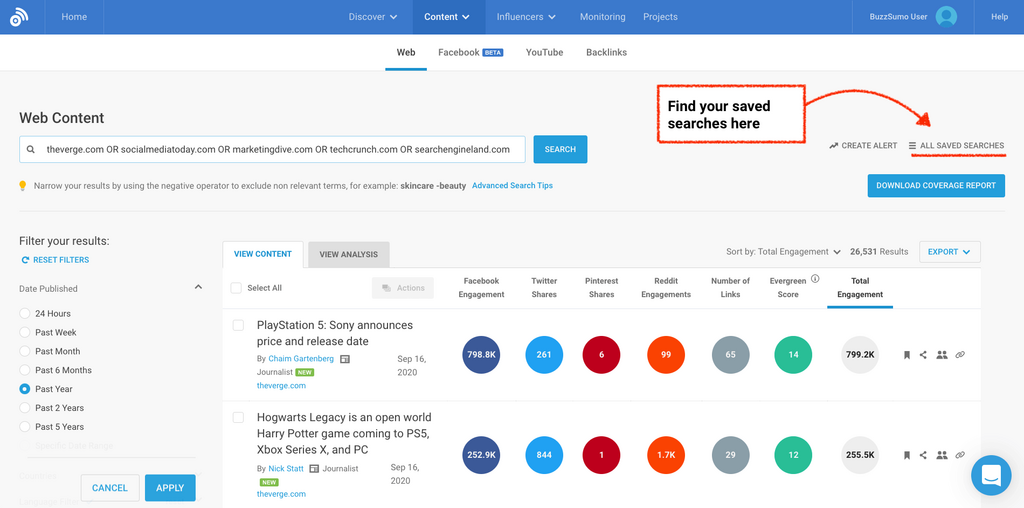Bookmark the PlayStation 5 article

[907, 355]
